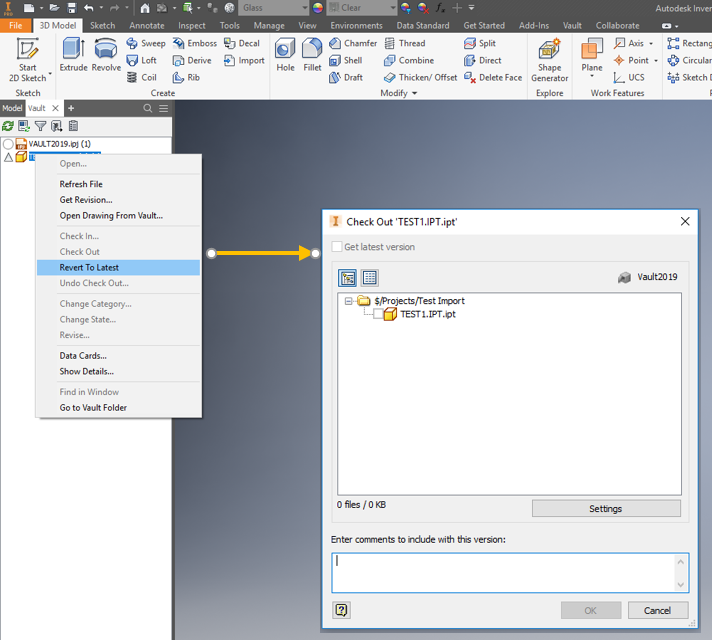Screen dimensions: 712x640
Task: Refresh the Vault browser panel
Action: click(x=8, y=126)
